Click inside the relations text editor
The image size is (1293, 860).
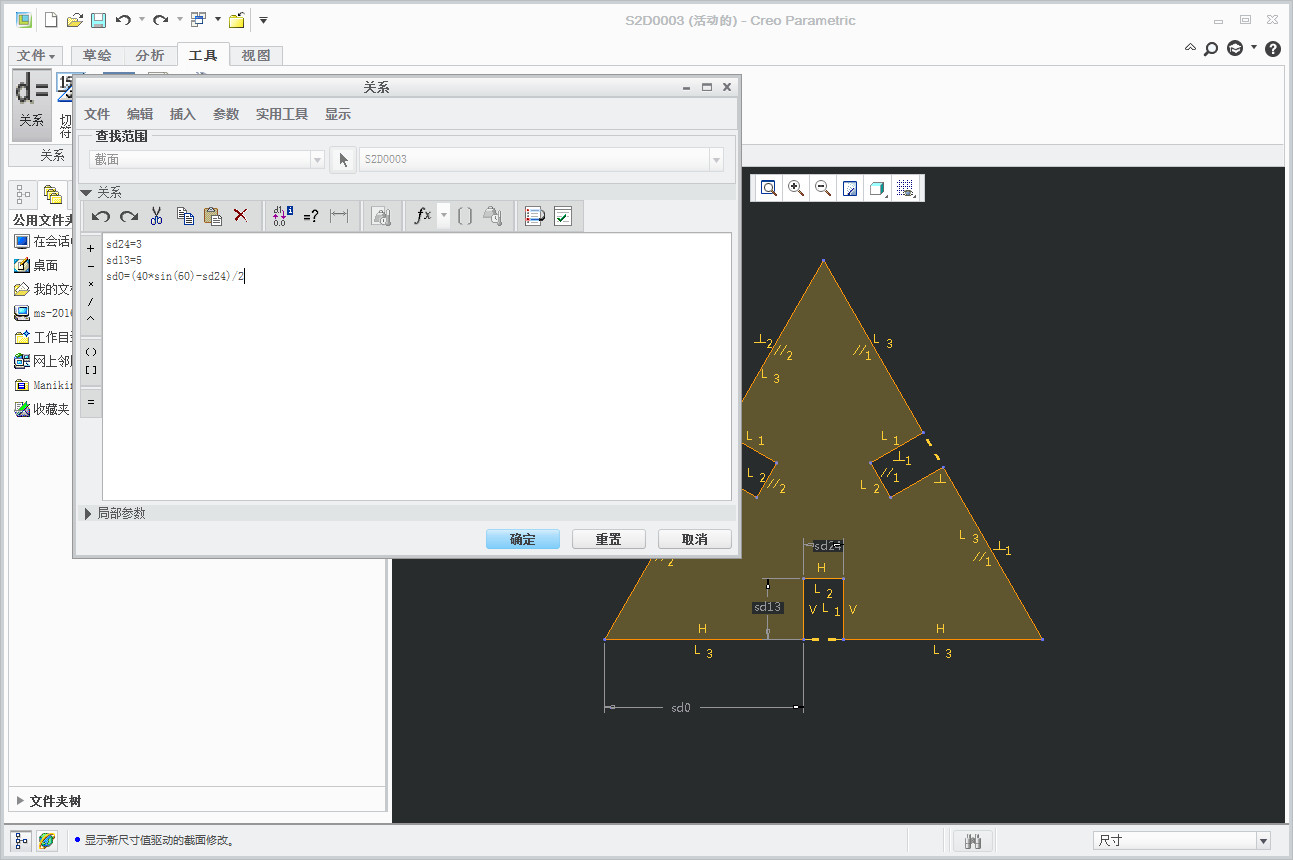417,367
